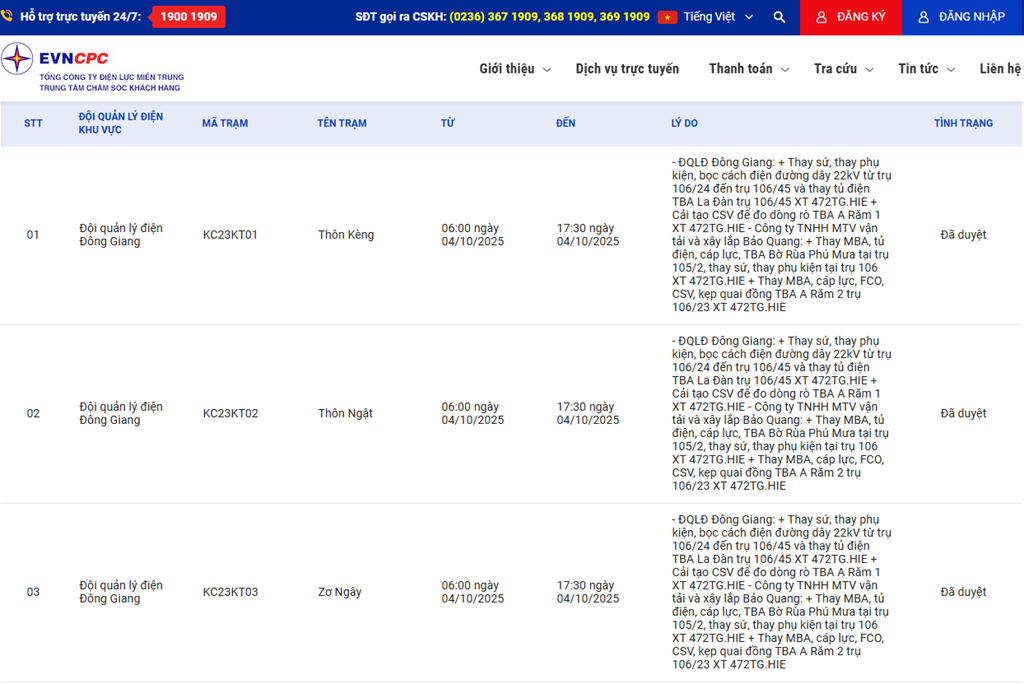Click the ĐĂNG KÝ button
Screen dimensions: 1024x684
(851, 17)
